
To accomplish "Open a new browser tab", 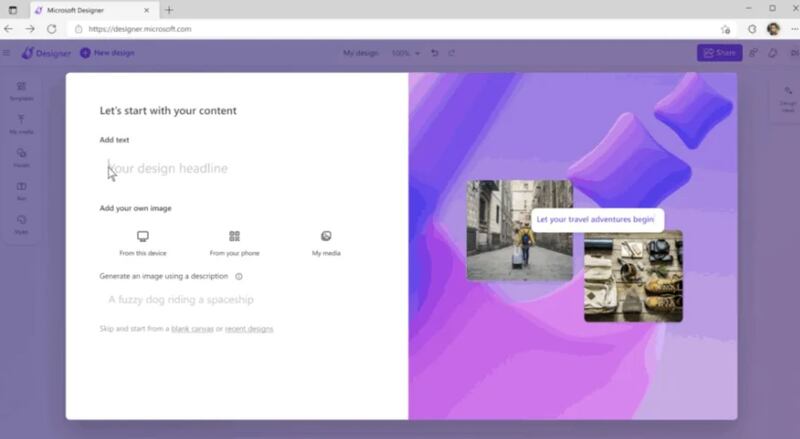I will click(169, 10).
